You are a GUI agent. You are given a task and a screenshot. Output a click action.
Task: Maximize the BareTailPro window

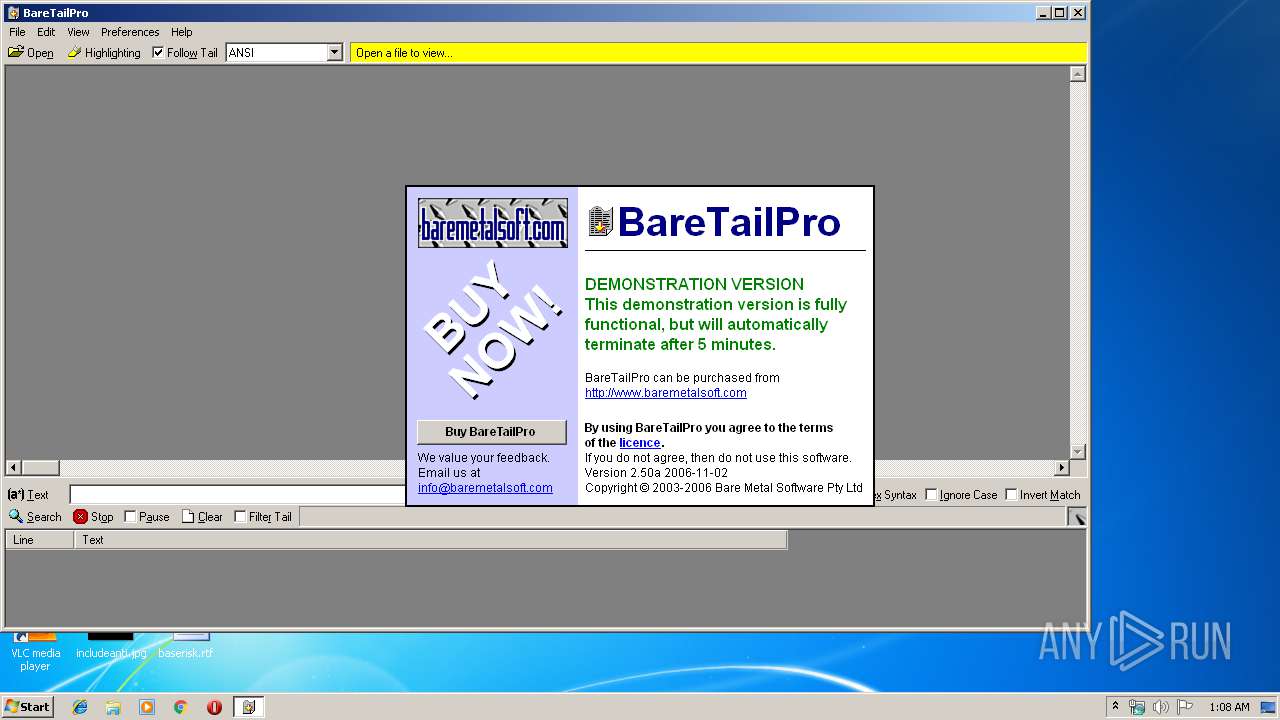1060,13
